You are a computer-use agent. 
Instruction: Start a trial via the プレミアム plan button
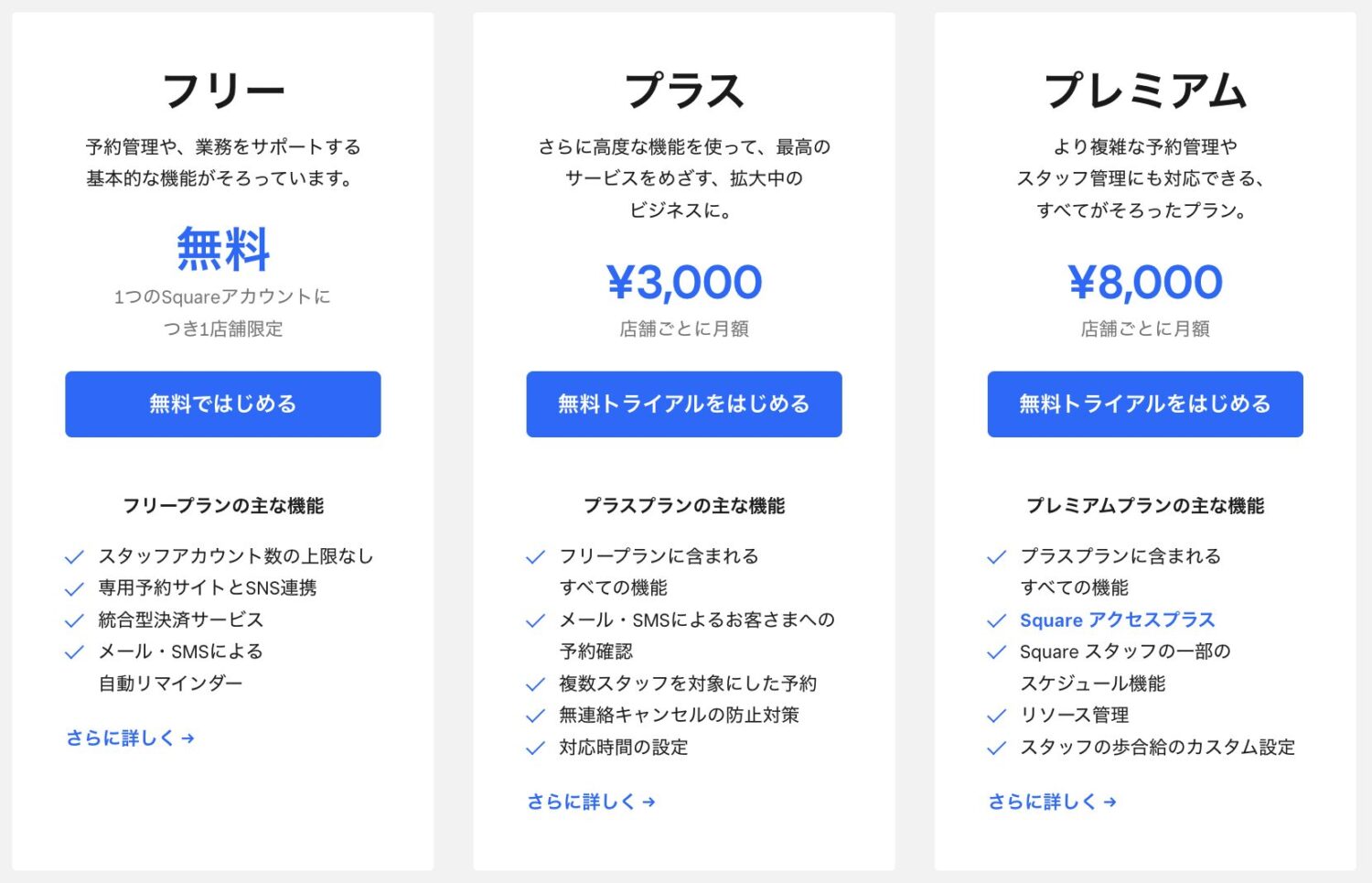point(1144,404)
